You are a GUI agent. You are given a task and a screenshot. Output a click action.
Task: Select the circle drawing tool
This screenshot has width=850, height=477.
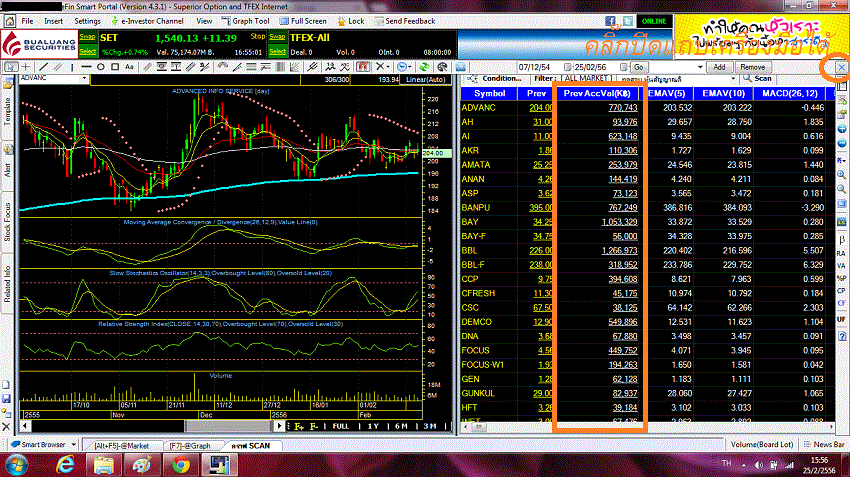(100, 67)
